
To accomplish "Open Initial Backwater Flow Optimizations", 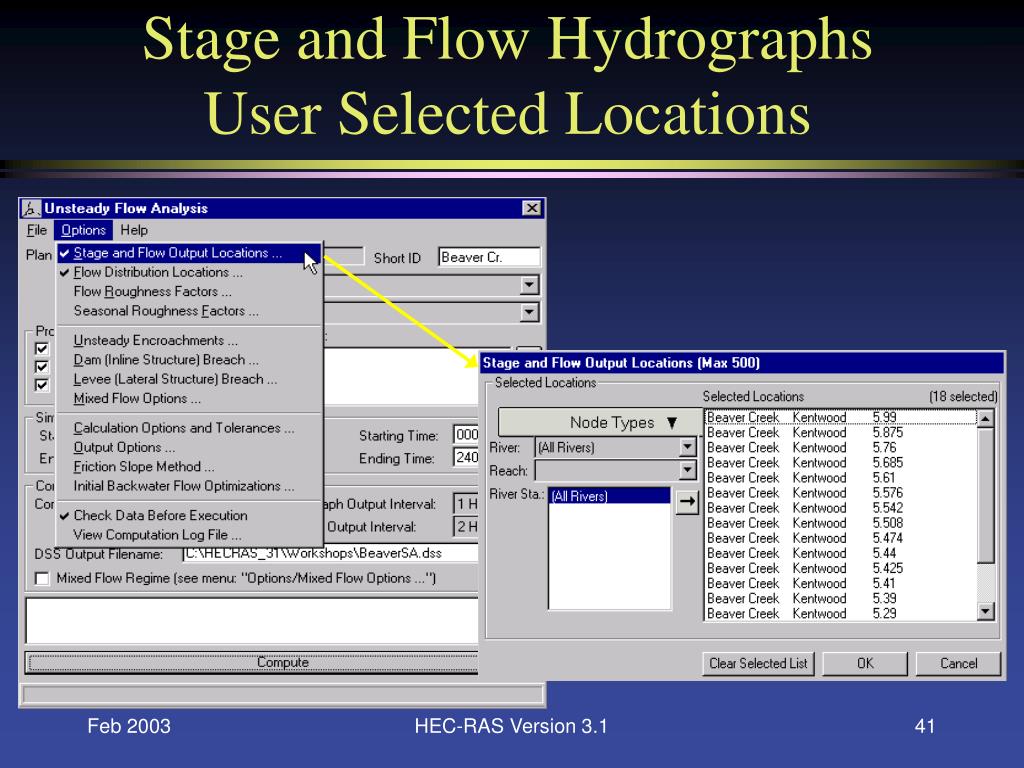I will point(189,486).
